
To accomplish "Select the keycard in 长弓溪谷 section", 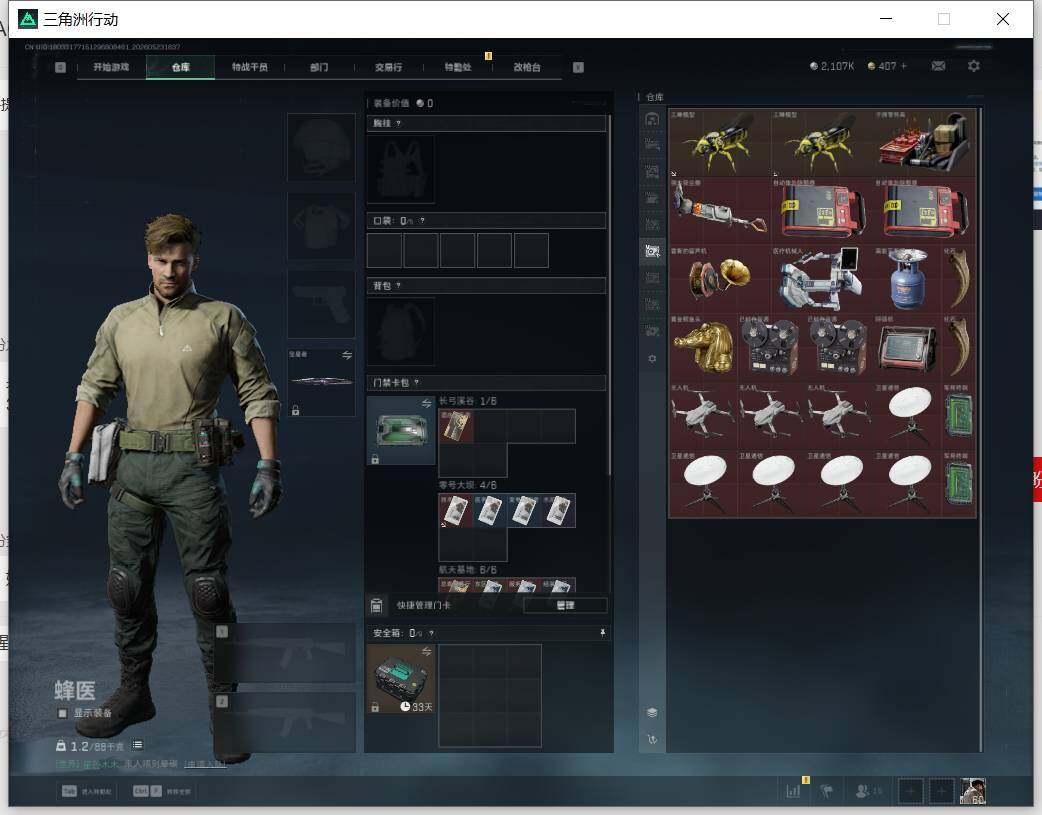I will 456,425.
